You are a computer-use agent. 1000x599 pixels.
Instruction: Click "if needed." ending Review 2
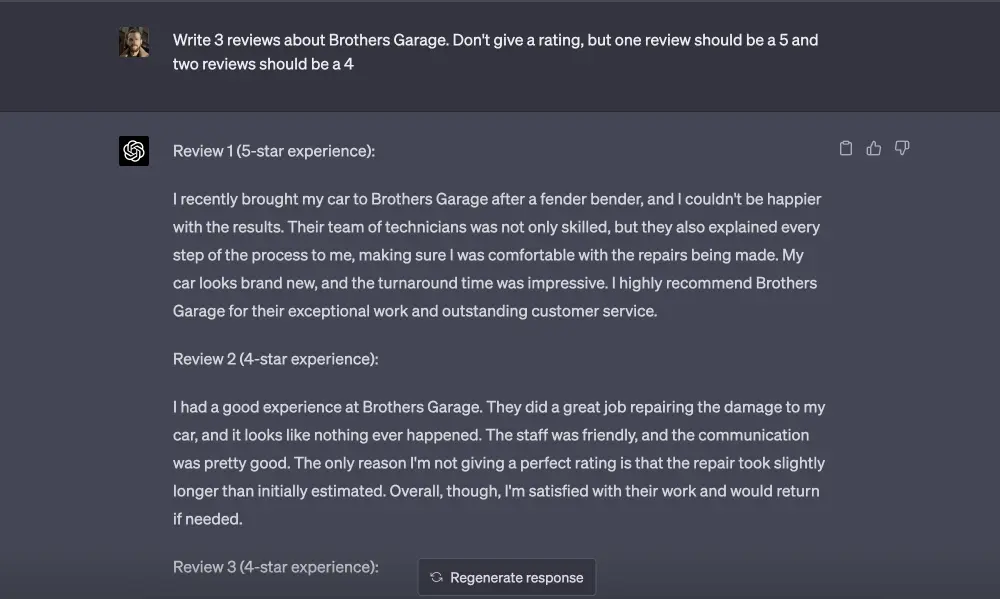click(x=208, y=519)
